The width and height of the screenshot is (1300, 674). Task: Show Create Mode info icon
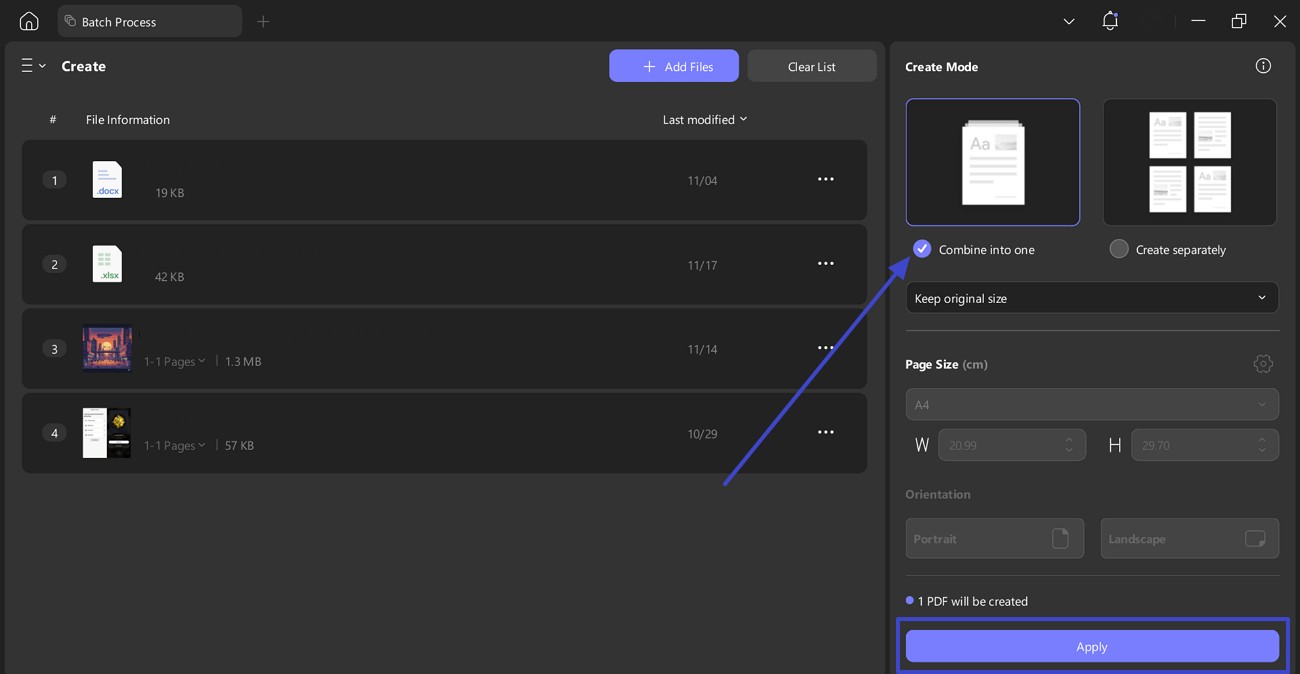pos(1263,66)
